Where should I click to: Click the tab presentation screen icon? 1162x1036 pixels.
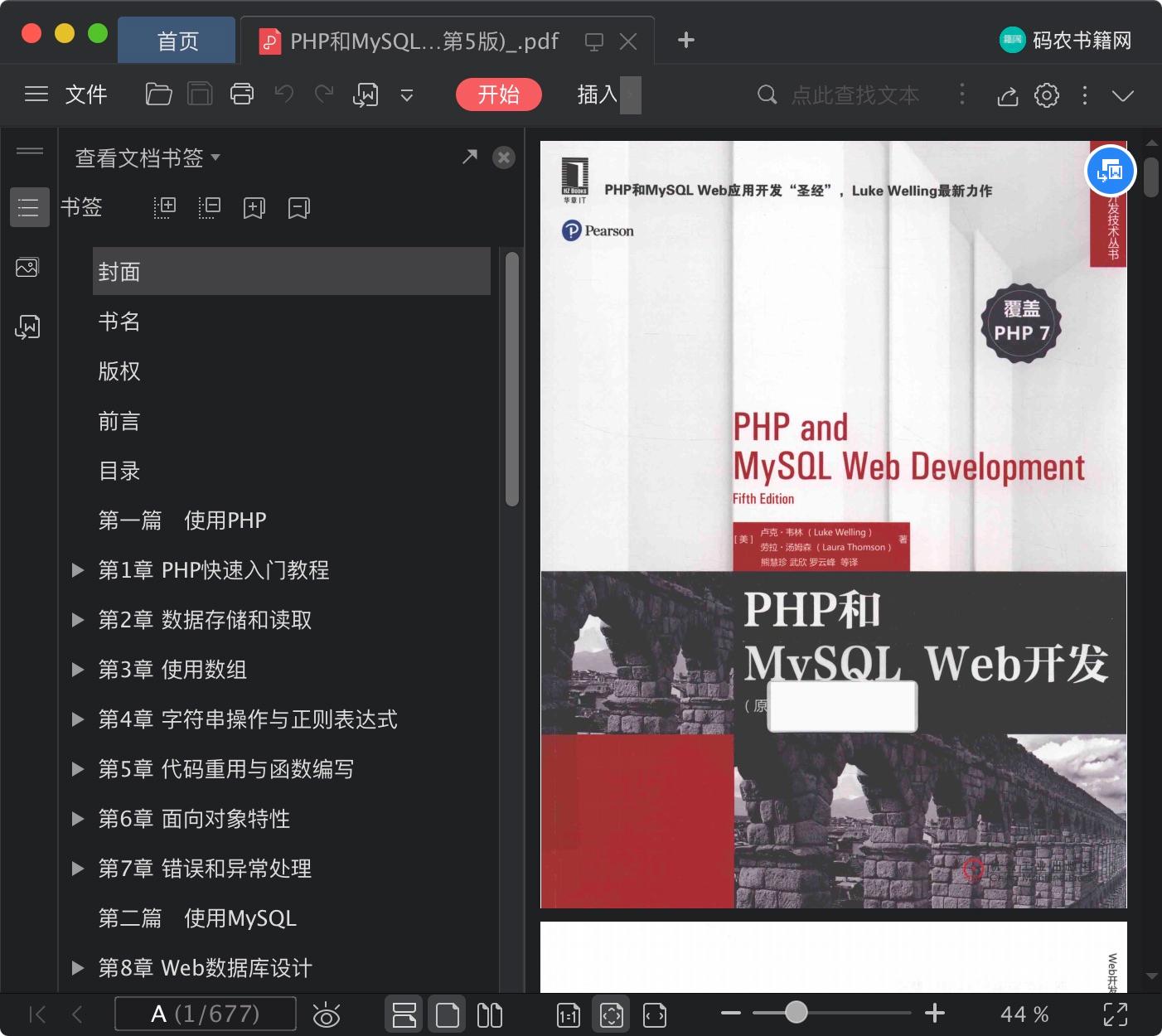(x=593, y=41)
